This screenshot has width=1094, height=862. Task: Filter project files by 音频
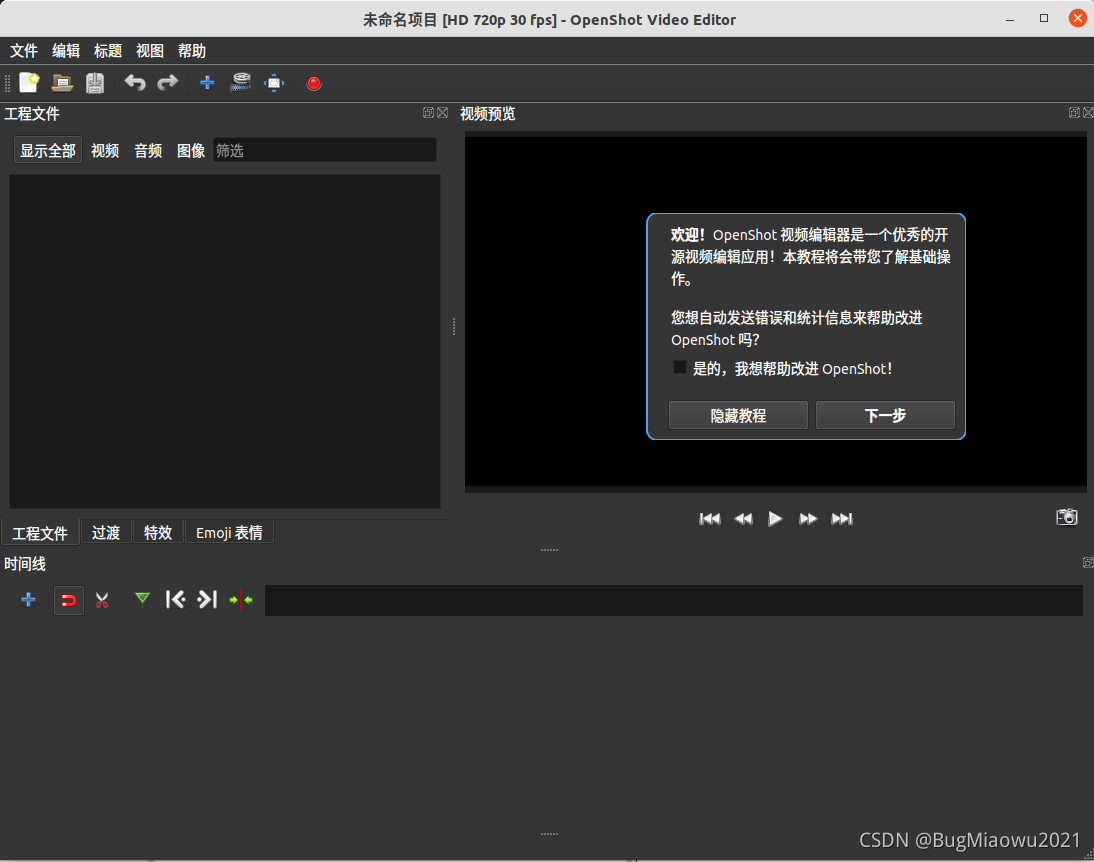coord(148,150)
